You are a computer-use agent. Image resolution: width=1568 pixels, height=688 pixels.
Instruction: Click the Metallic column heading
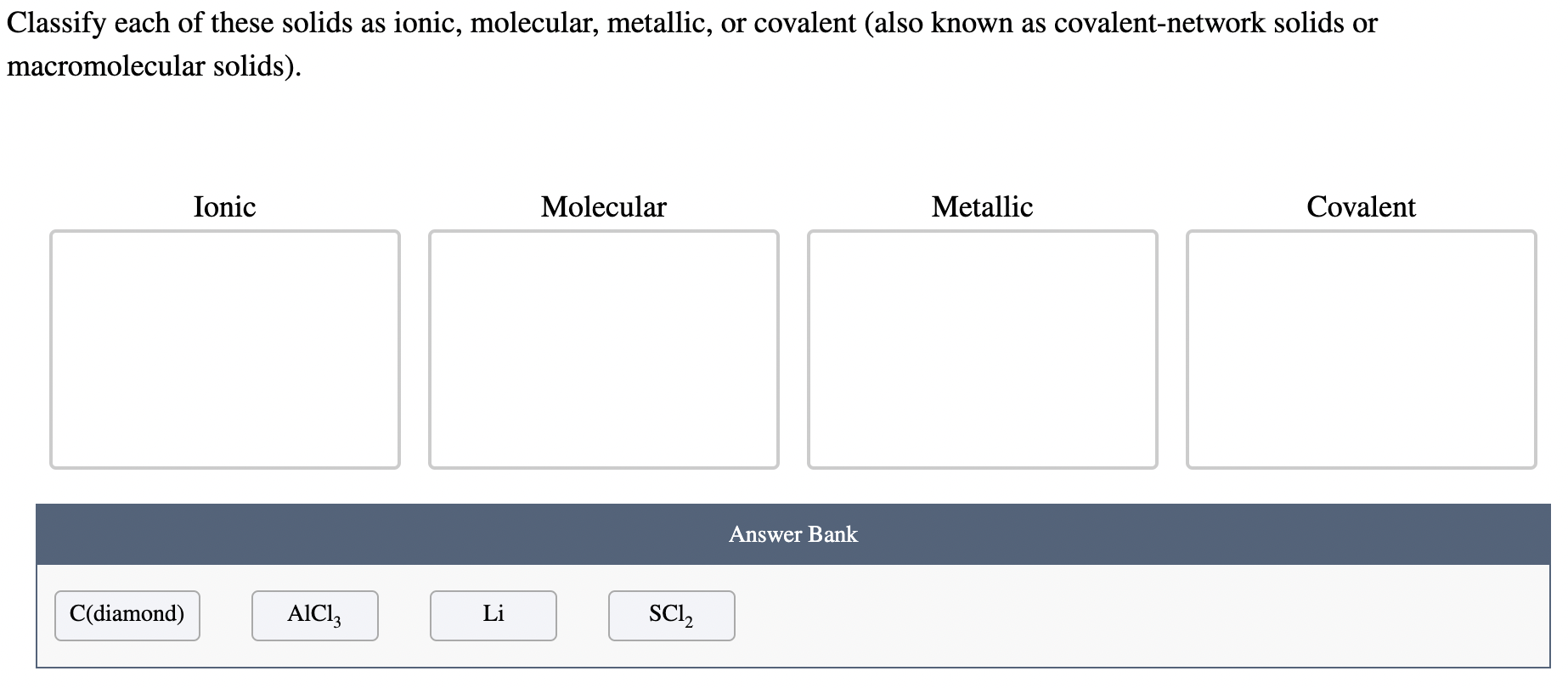(x=982, y=206)
